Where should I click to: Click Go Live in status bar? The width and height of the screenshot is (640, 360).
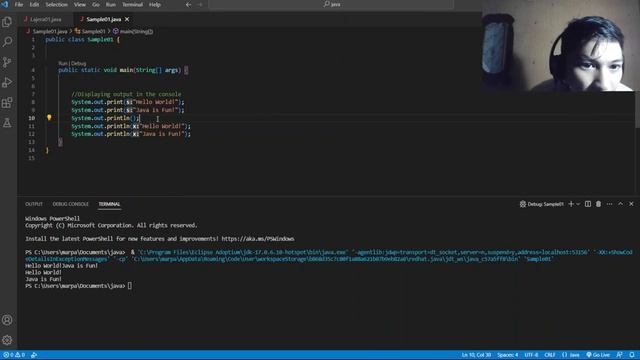[598, 355]
